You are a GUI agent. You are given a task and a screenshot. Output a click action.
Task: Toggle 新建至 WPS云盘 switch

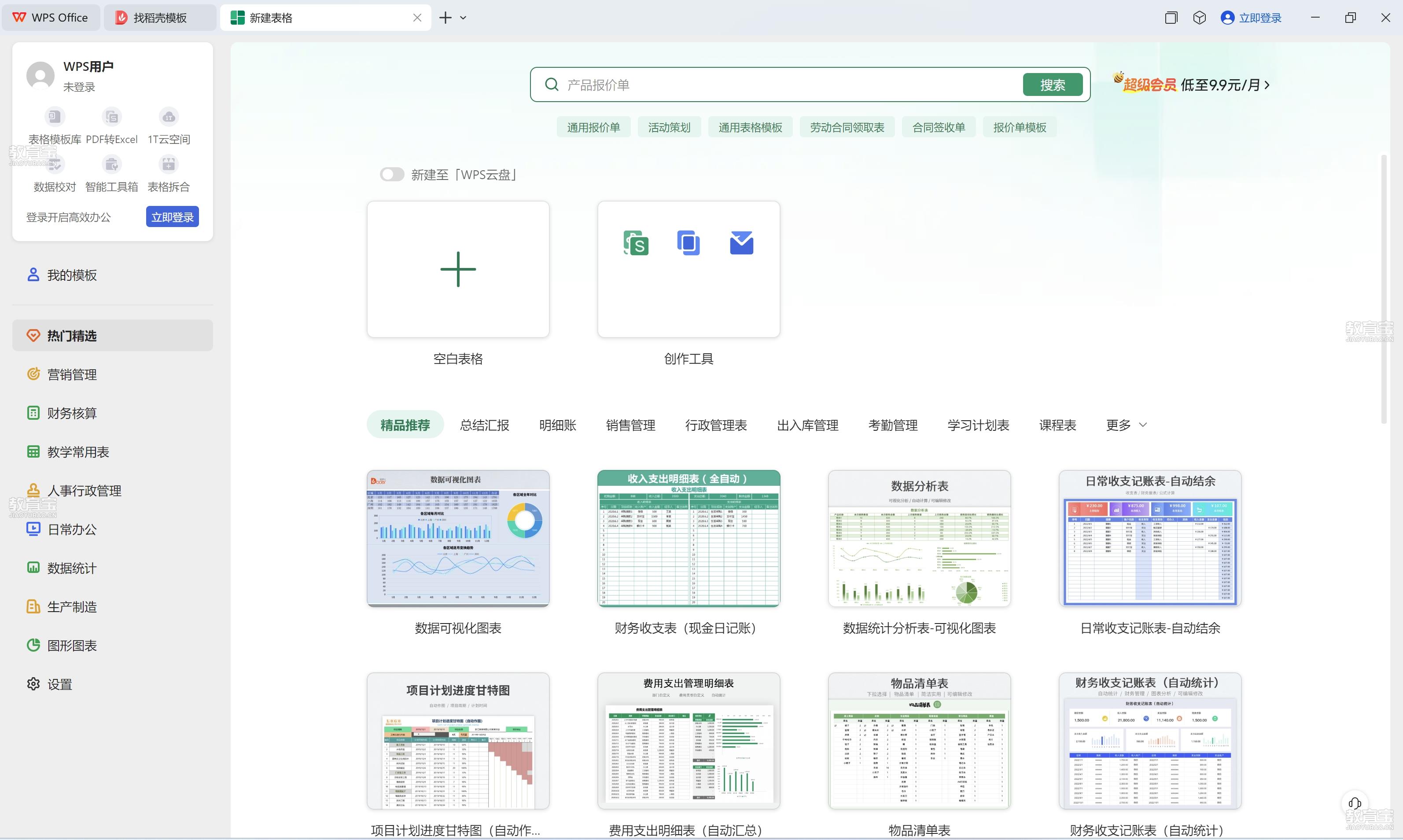pos(392,174)
